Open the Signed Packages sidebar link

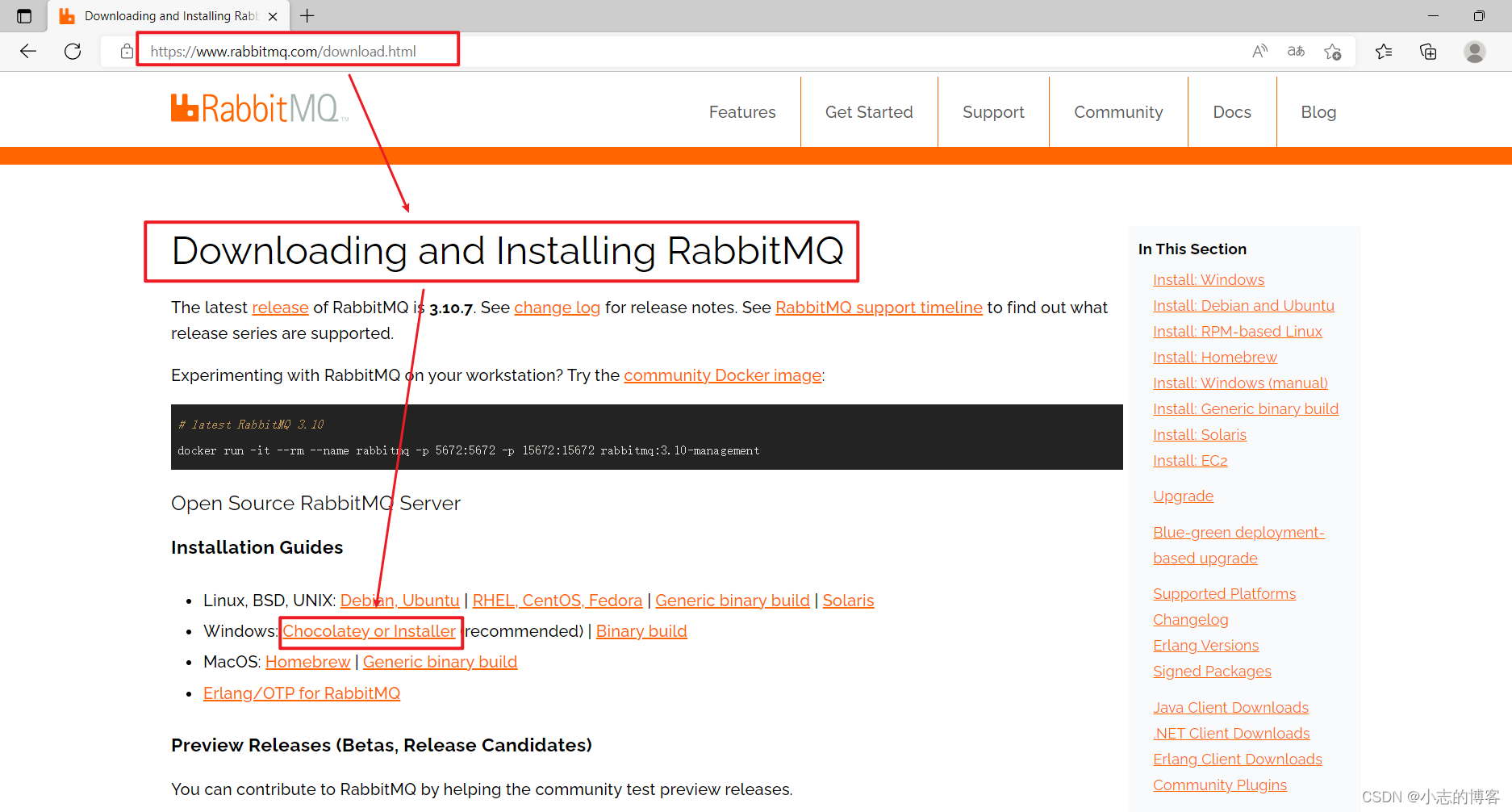point(1212,672)
